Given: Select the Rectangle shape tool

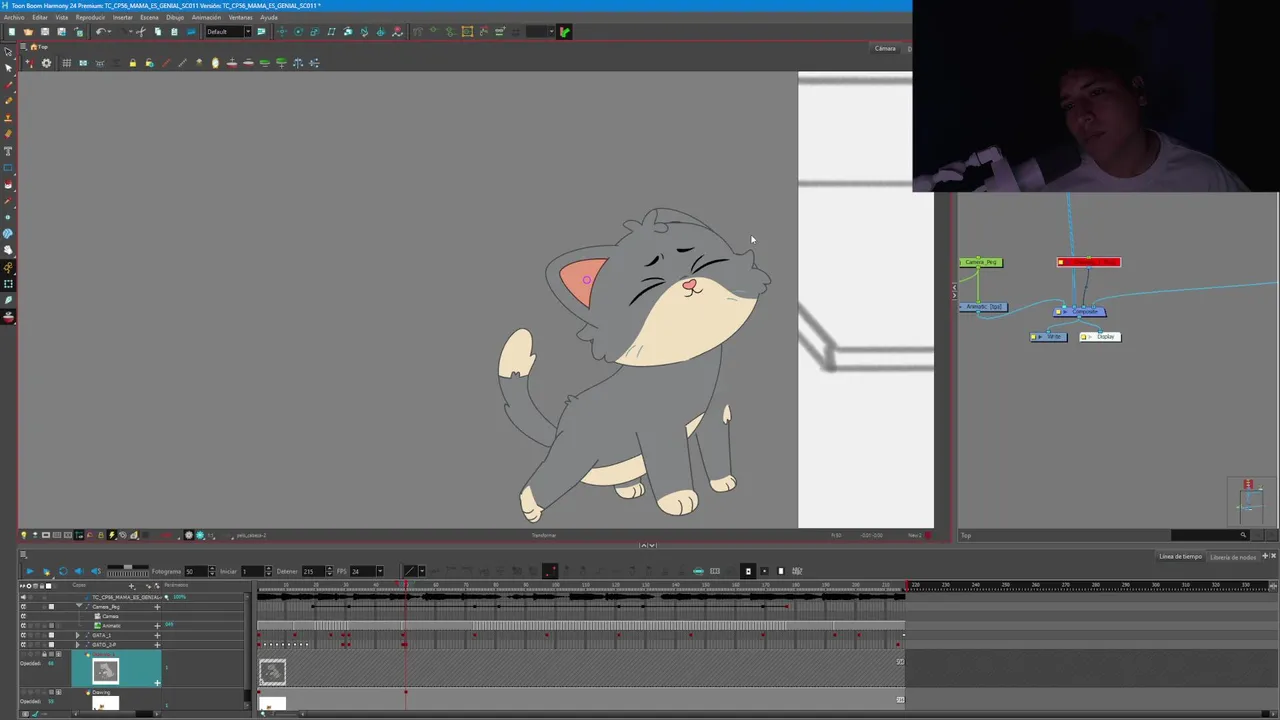Looking at the screenshot, I should click(8, 167).
